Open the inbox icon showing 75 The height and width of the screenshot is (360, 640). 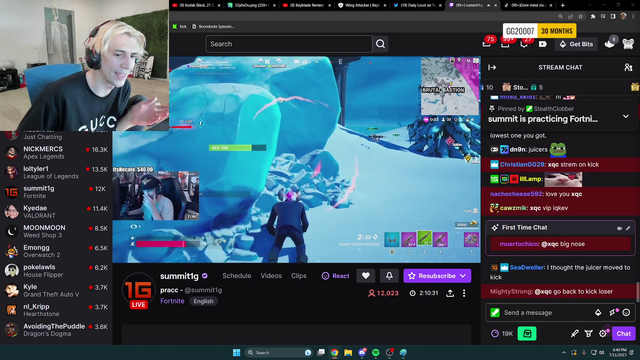pos(487,44)
